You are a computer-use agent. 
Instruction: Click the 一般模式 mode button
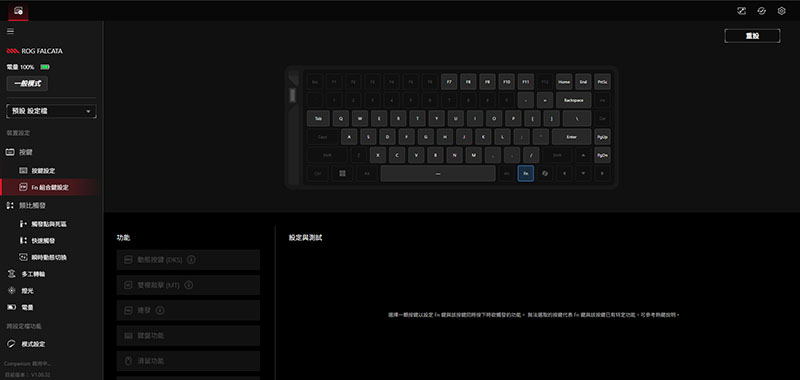tap(27, 84)
